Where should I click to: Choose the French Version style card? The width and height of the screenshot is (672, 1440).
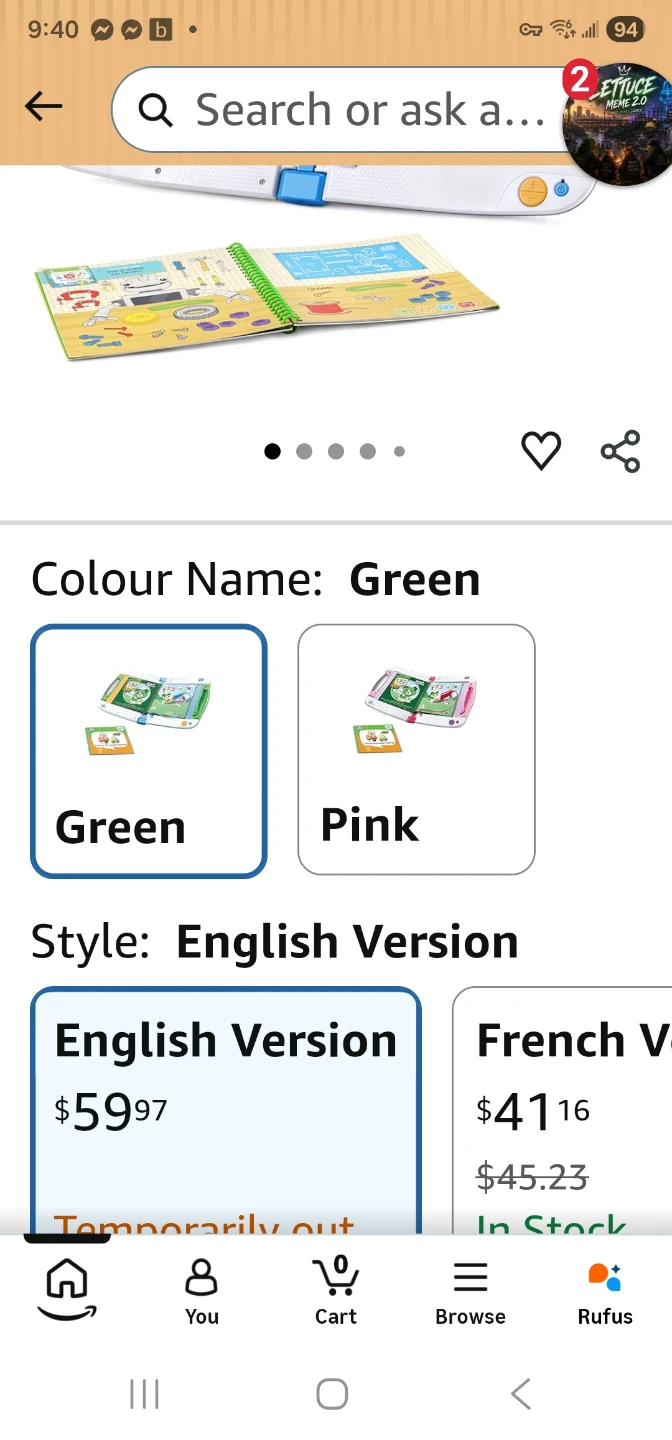[562, 1110]
